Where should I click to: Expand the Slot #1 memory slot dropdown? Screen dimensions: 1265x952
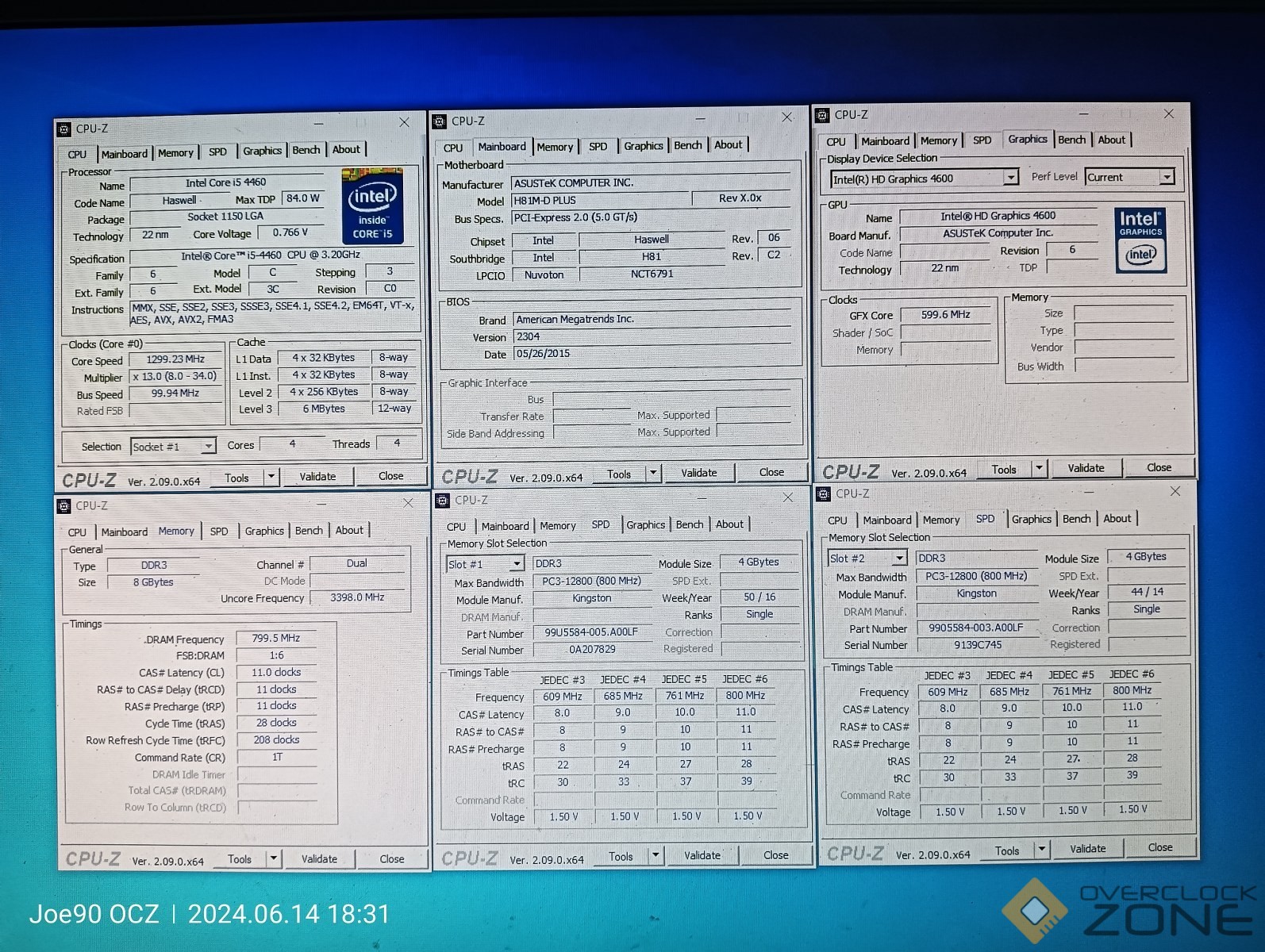(x=517, y=564)
